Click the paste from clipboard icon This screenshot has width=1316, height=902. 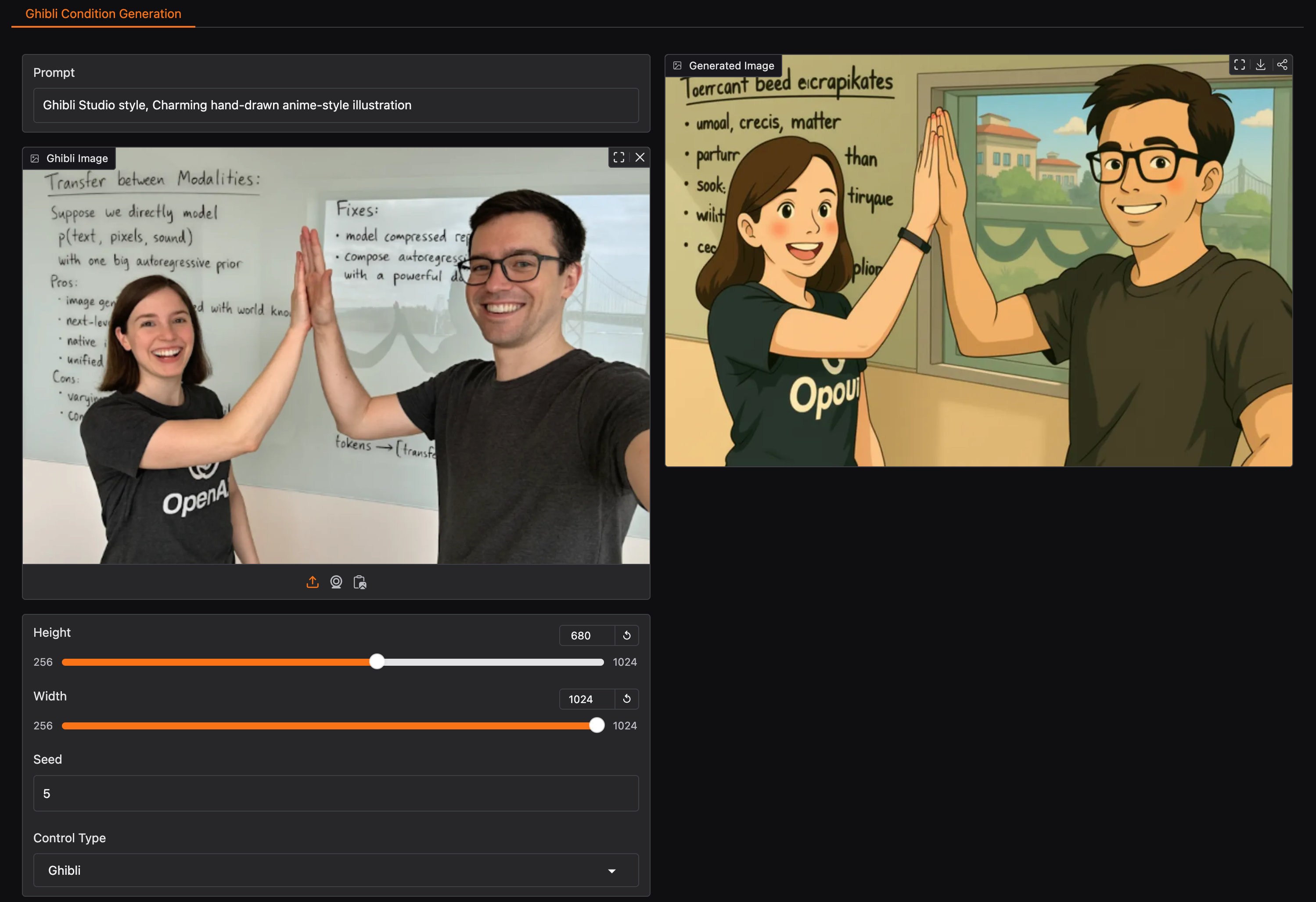click(x=360, y=582)
